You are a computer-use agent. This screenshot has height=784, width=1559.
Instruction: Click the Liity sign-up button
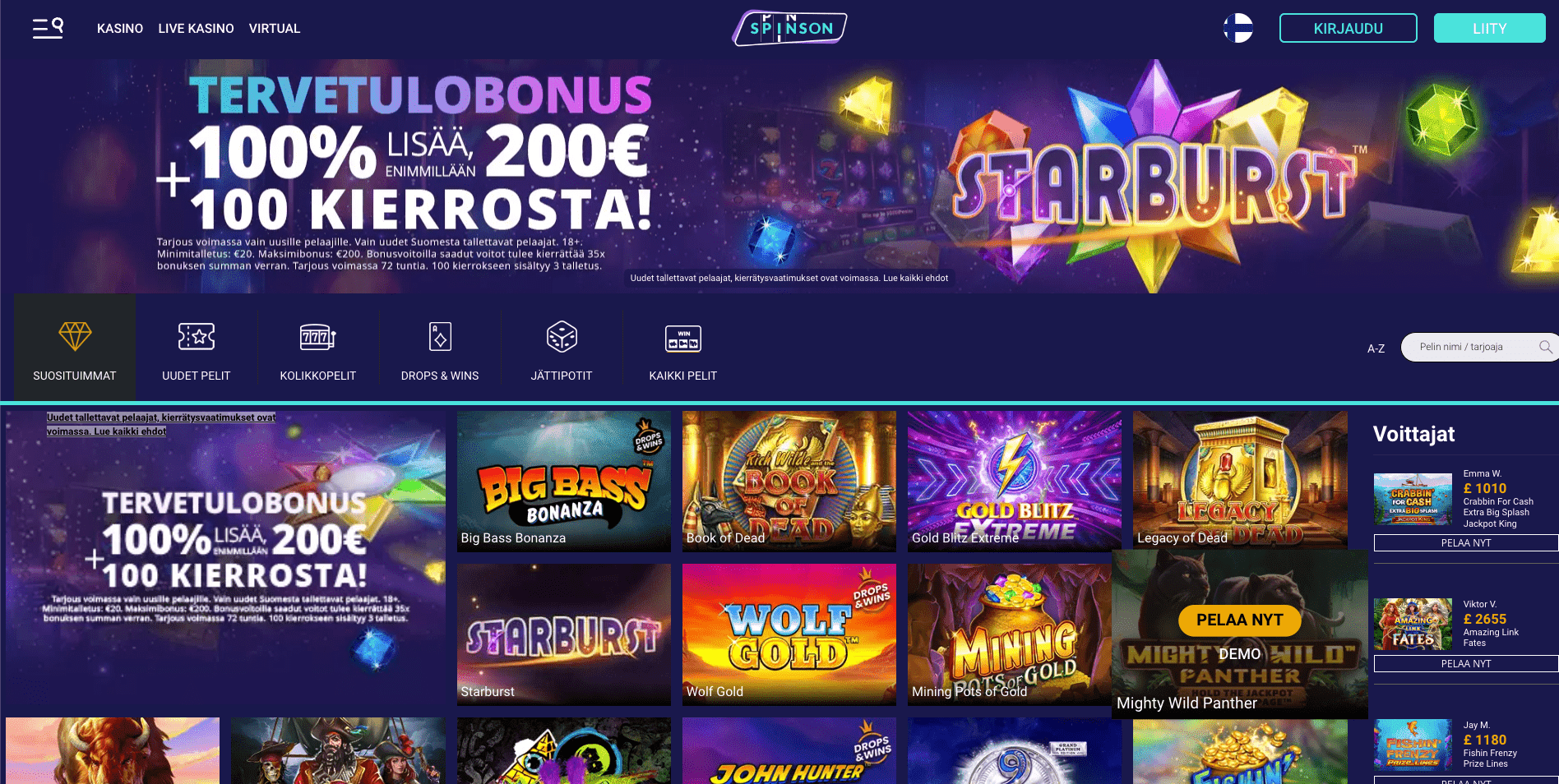(1489, 28)
